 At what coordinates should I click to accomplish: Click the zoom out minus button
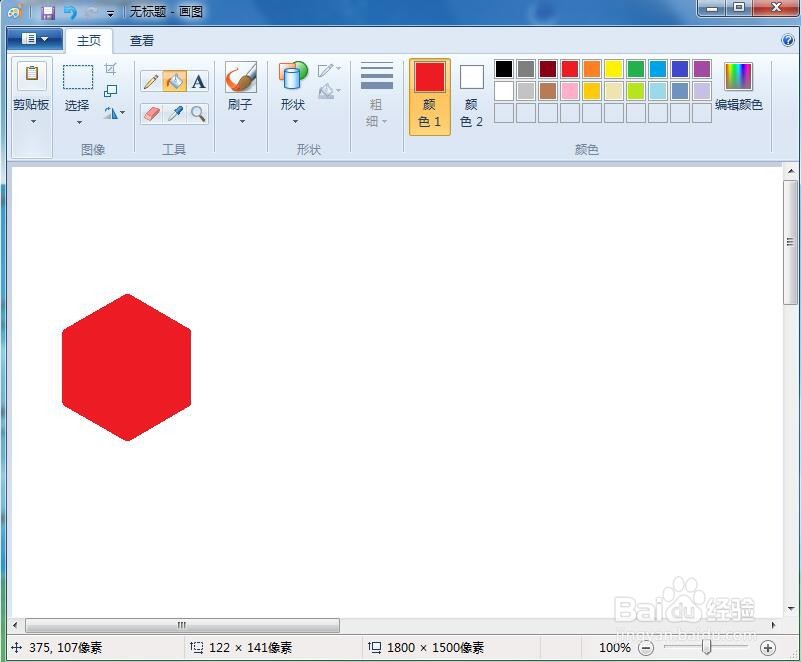click(647, 648)
